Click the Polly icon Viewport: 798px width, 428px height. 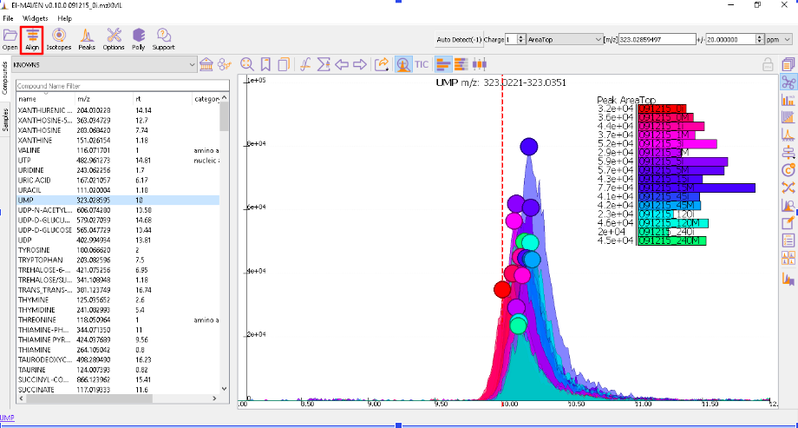[x=138, y=39]
